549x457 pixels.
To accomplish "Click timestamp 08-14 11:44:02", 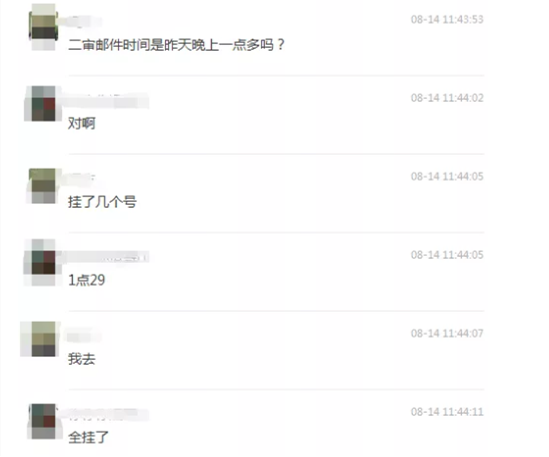I will coord(447,98).
